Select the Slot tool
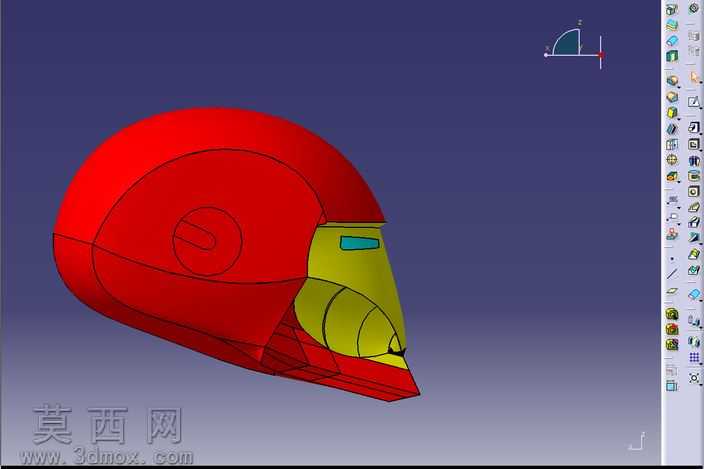Screen dimensions: 704x469 [x=694, y=223]
